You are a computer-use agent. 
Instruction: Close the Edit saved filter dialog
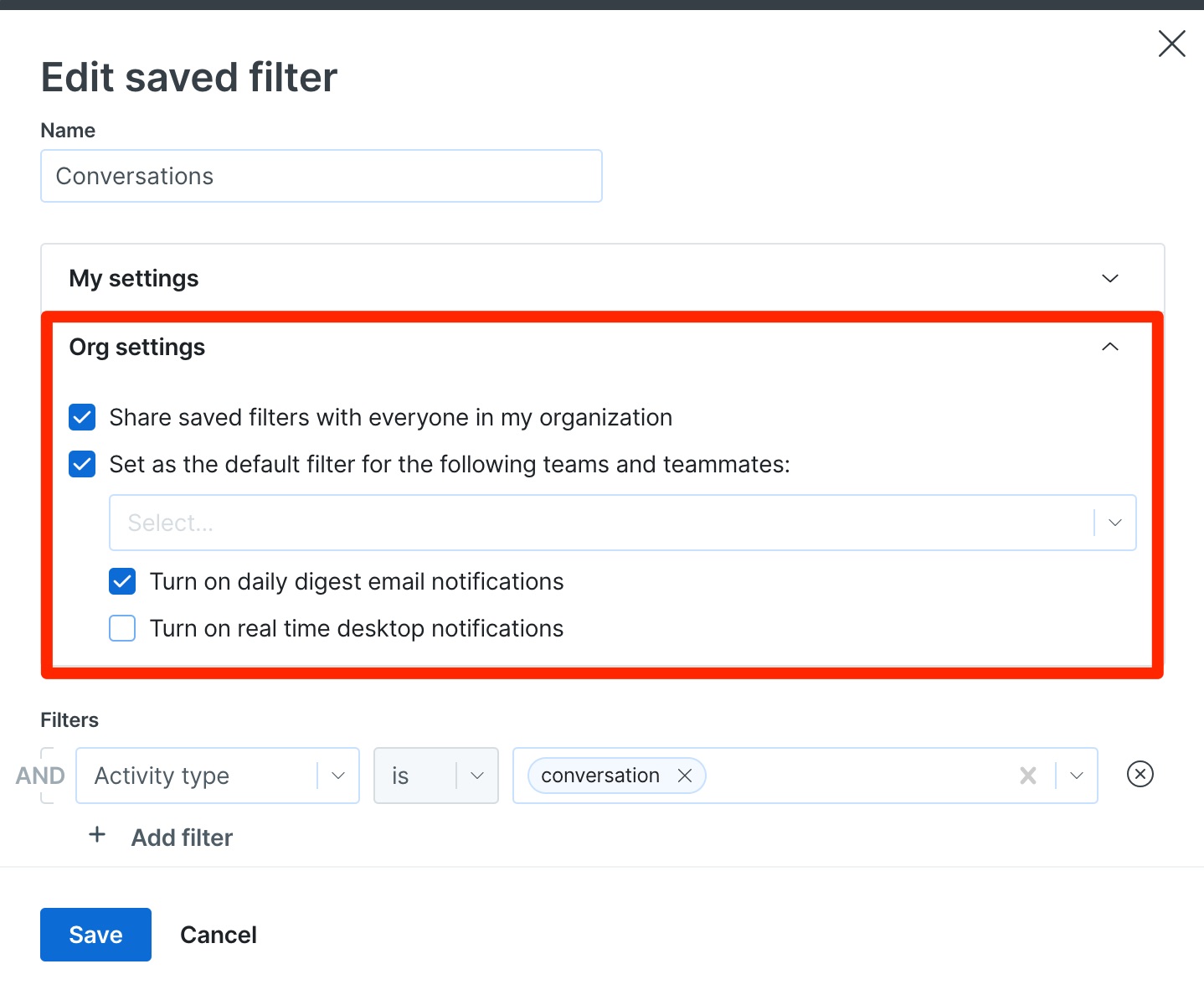click(1171, 44)
